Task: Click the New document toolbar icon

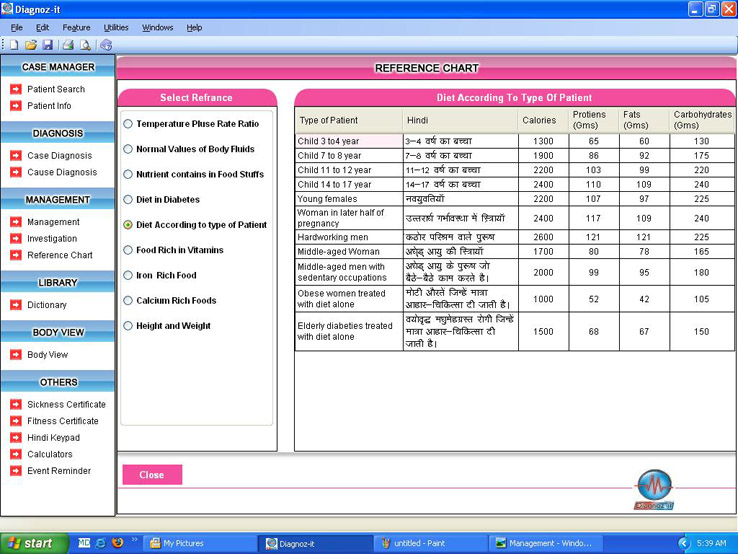Action: tap(14, 45)
